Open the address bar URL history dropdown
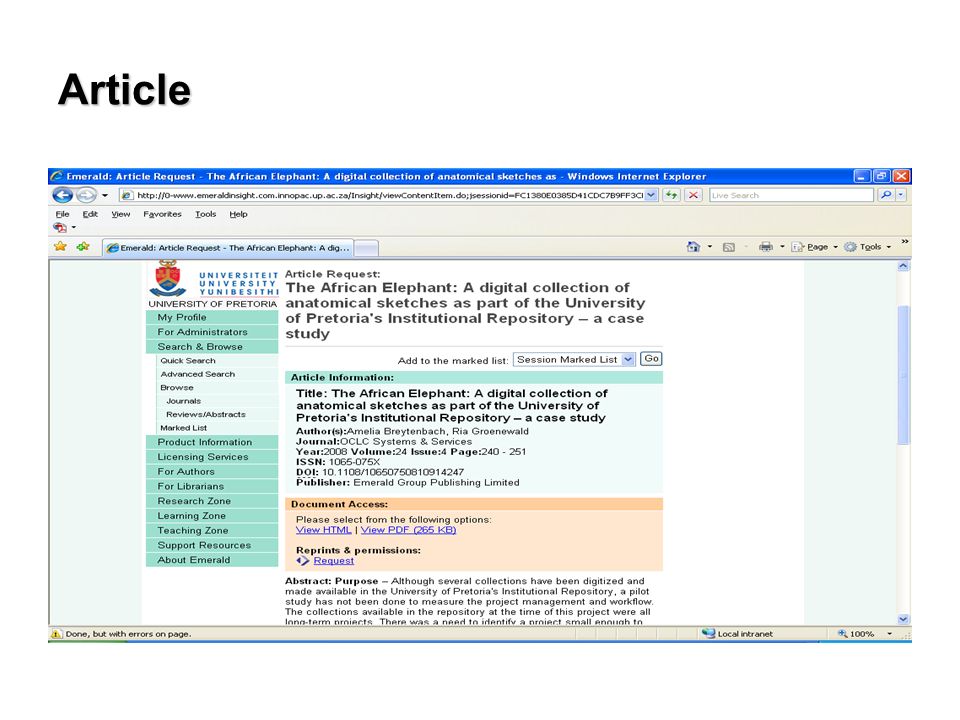 click(x=651, y=195)
